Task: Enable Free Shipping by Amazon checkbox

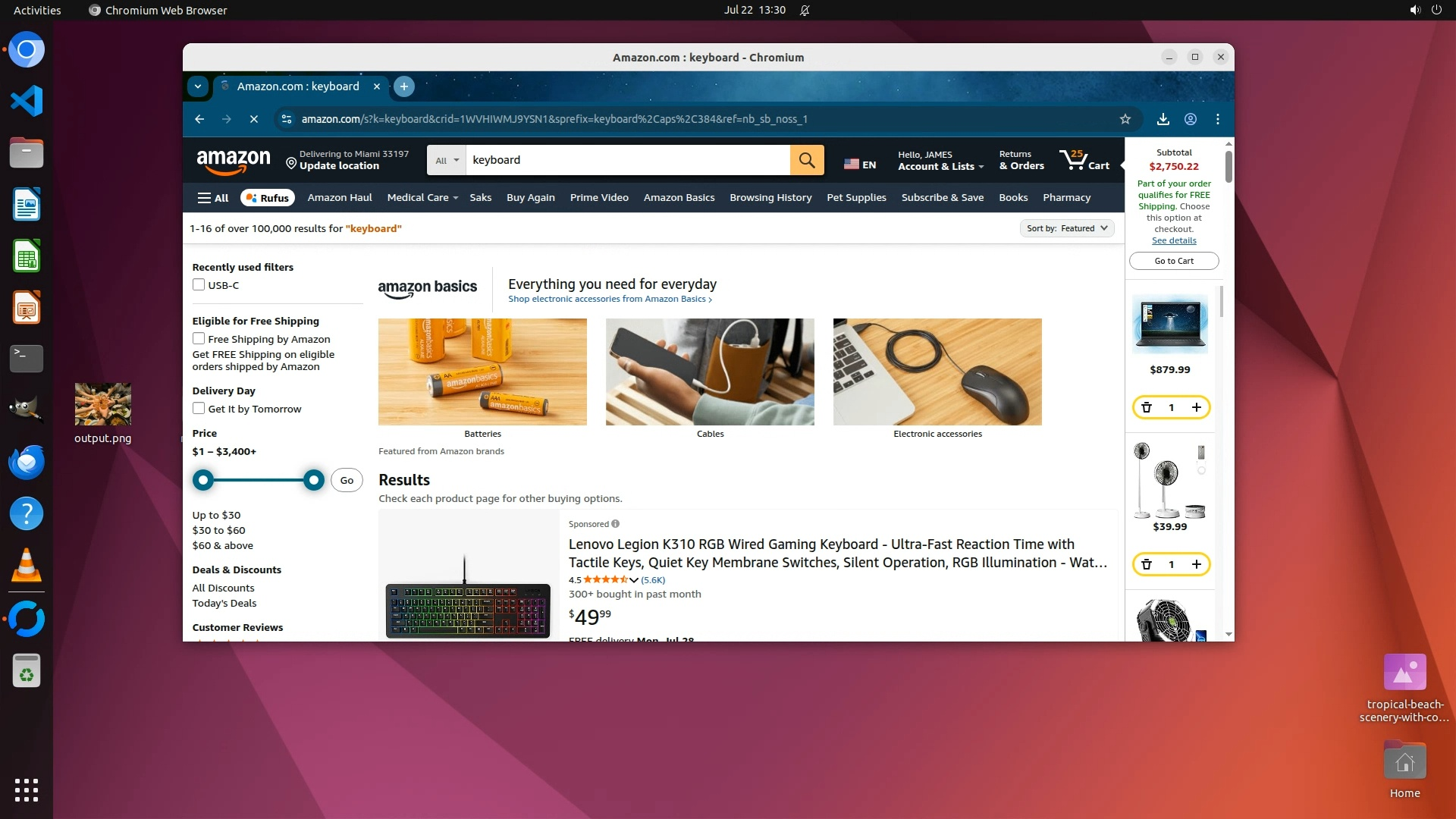Action: [199, 339]
